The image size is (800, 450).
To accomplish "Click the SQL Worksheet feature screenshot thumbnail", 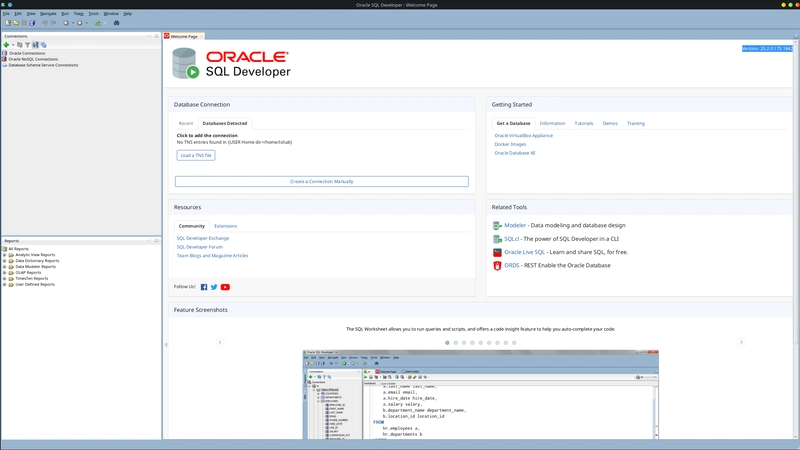I will pyautogui.click(x=481, y=394).
